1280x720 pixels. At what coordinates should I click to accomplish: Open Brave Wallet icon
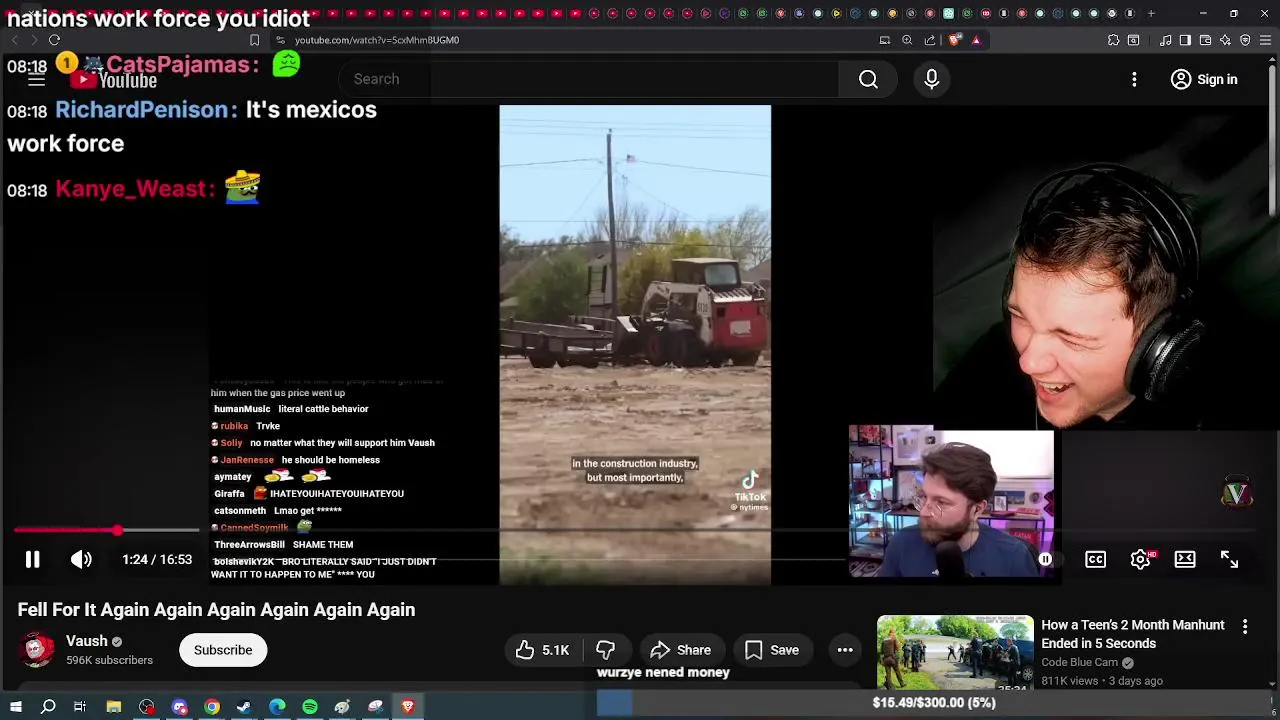1205,40
